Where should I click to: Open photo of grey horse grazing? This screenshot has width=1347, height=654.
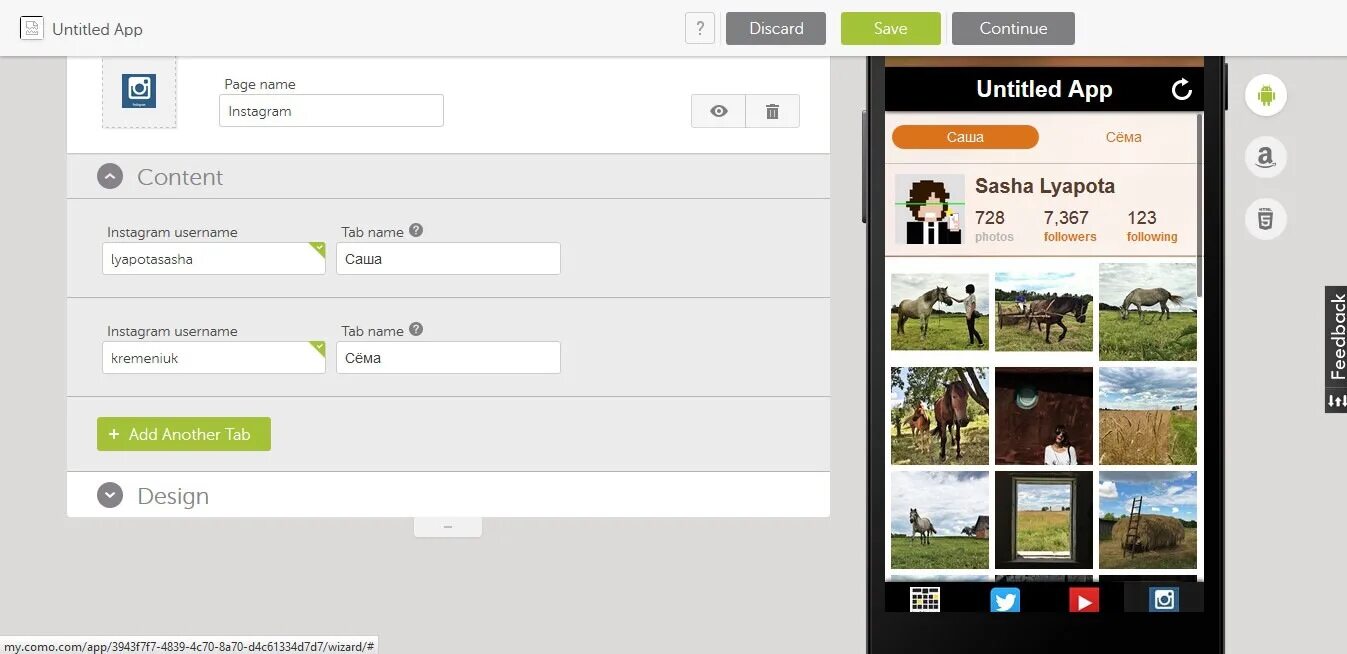(1148, 312)
